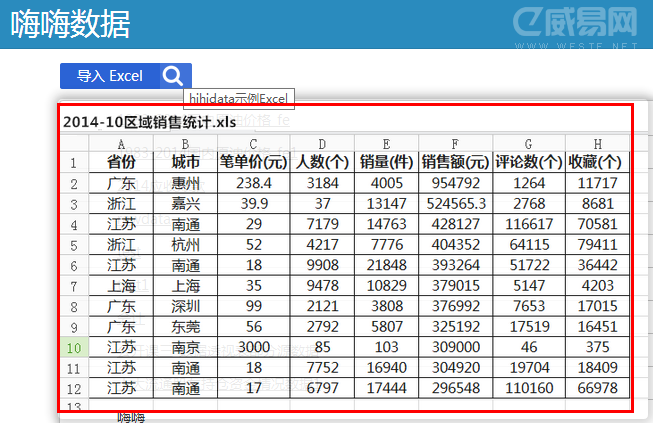
Task: Click the 人数(个) header cell
Action: 322,162
